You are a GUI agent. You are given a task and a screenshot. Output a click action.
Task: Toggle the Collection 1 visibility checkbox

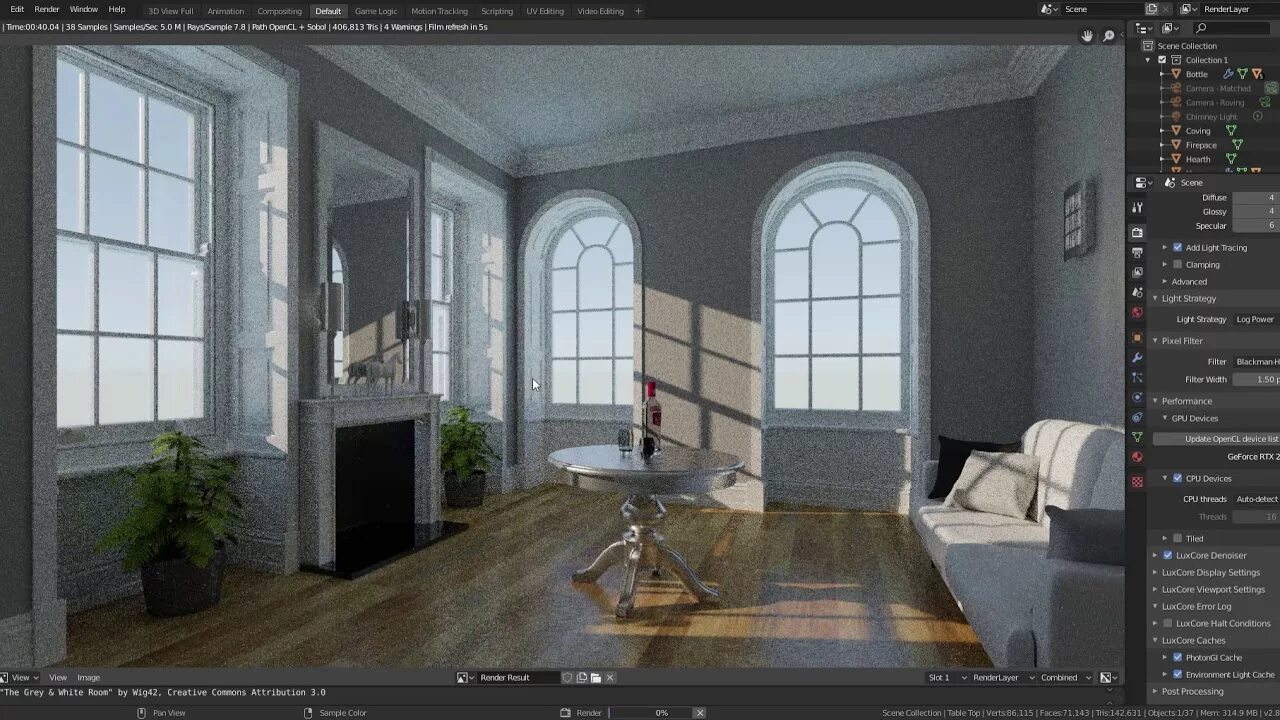click(1162, 60)
